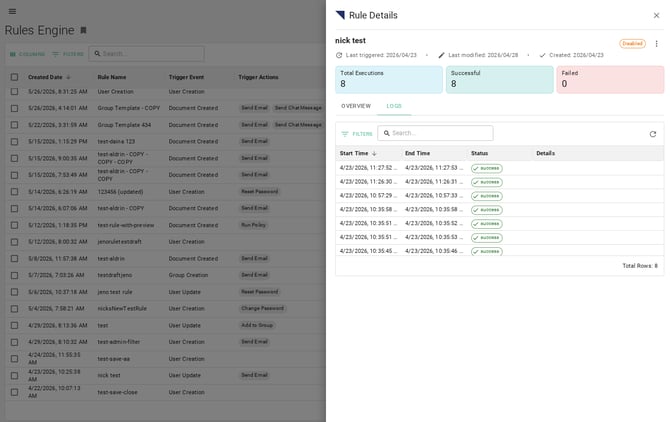This screenshot has height=422, width=670.
Task: Open Filters in the logs table
Action: click(357, 134)
